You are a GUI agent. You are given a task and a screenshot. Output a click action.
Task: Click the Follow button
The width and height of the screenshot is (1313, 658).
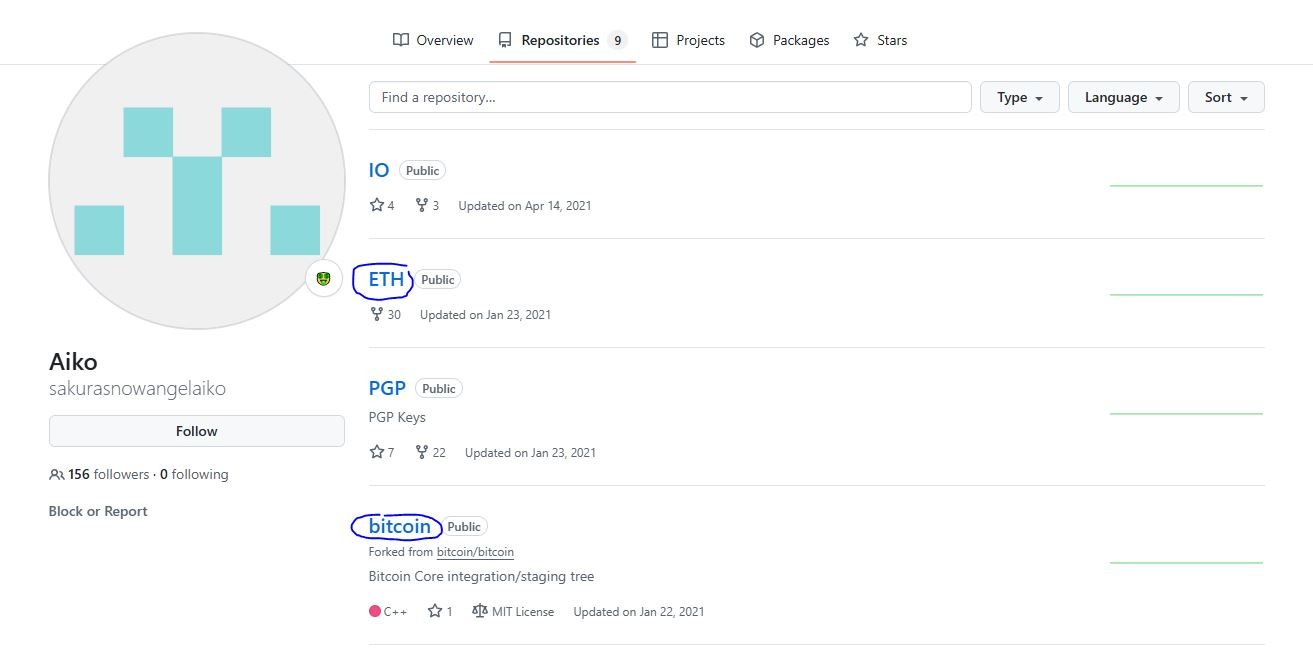197,431
